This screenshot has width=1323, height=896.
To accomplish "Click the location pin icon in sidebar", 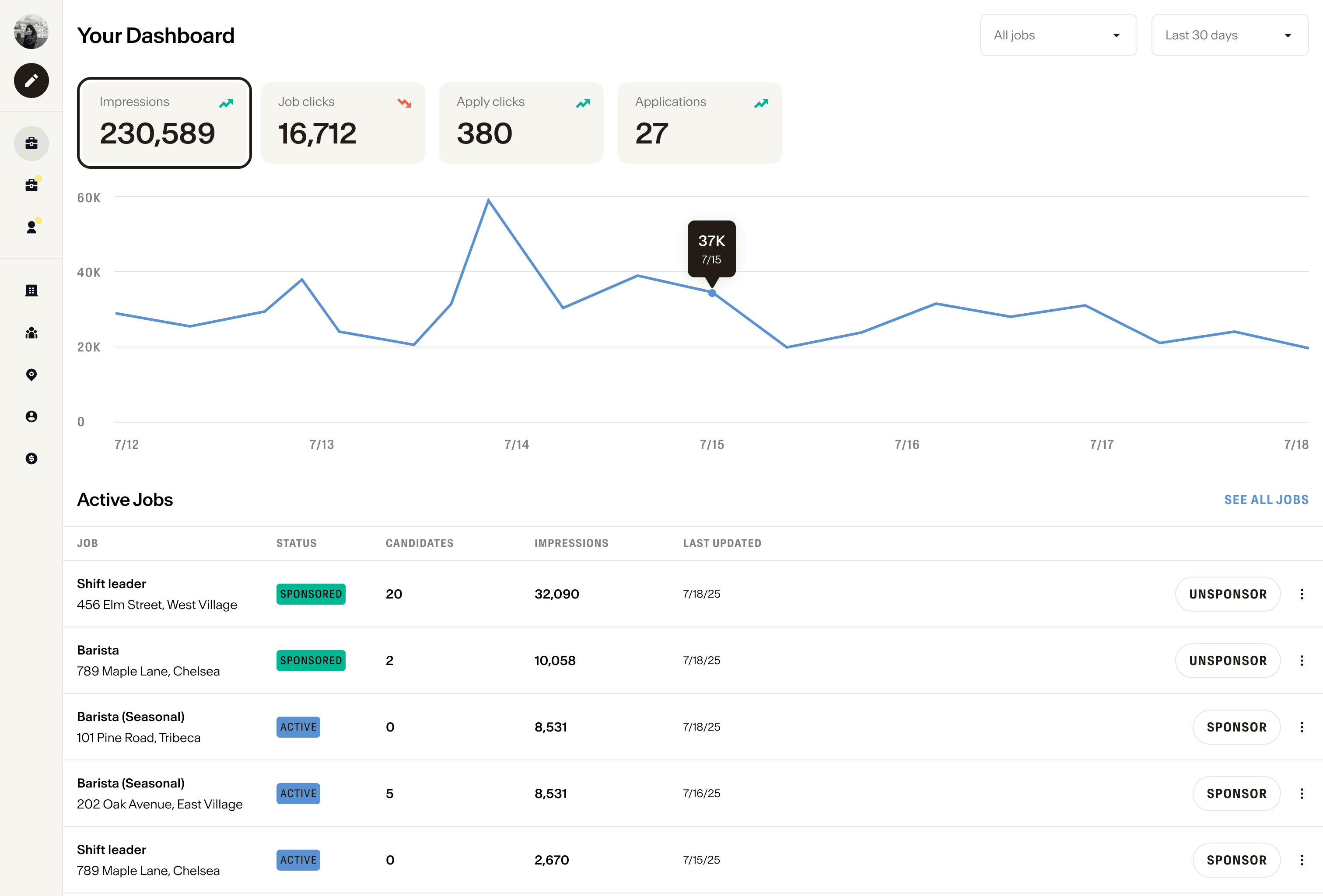I will point(31,374).
